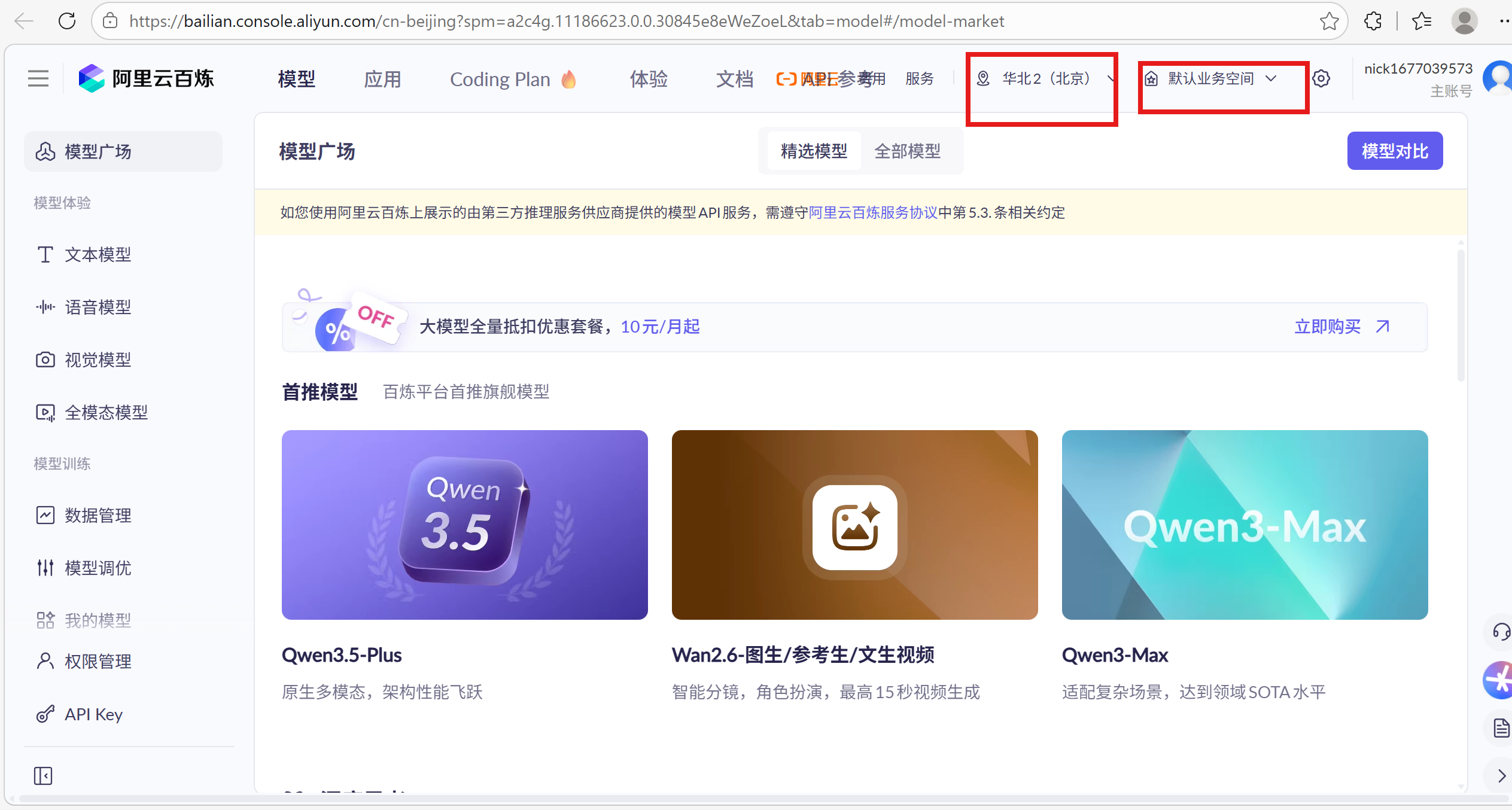
Task: Open Qwen3-Max model card thumbnail
Action: (1245, 525)
